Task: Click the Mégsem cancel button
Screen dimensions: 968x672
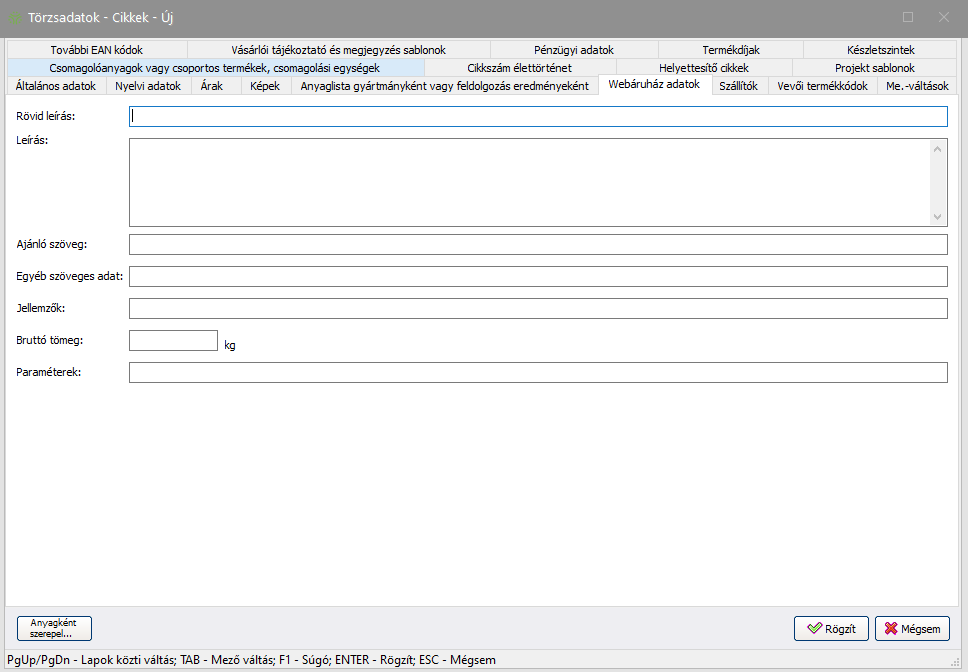Action: [x=912, y=629]
